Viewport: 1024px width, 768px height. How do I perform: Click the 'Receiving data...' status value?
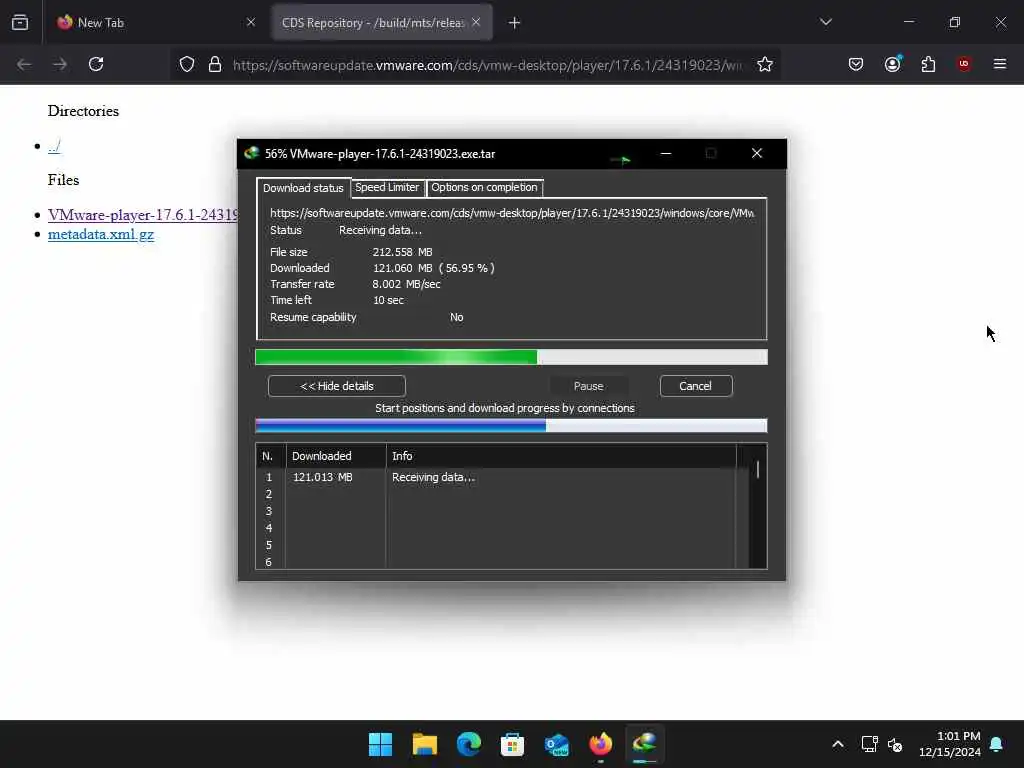click(380, 230)
